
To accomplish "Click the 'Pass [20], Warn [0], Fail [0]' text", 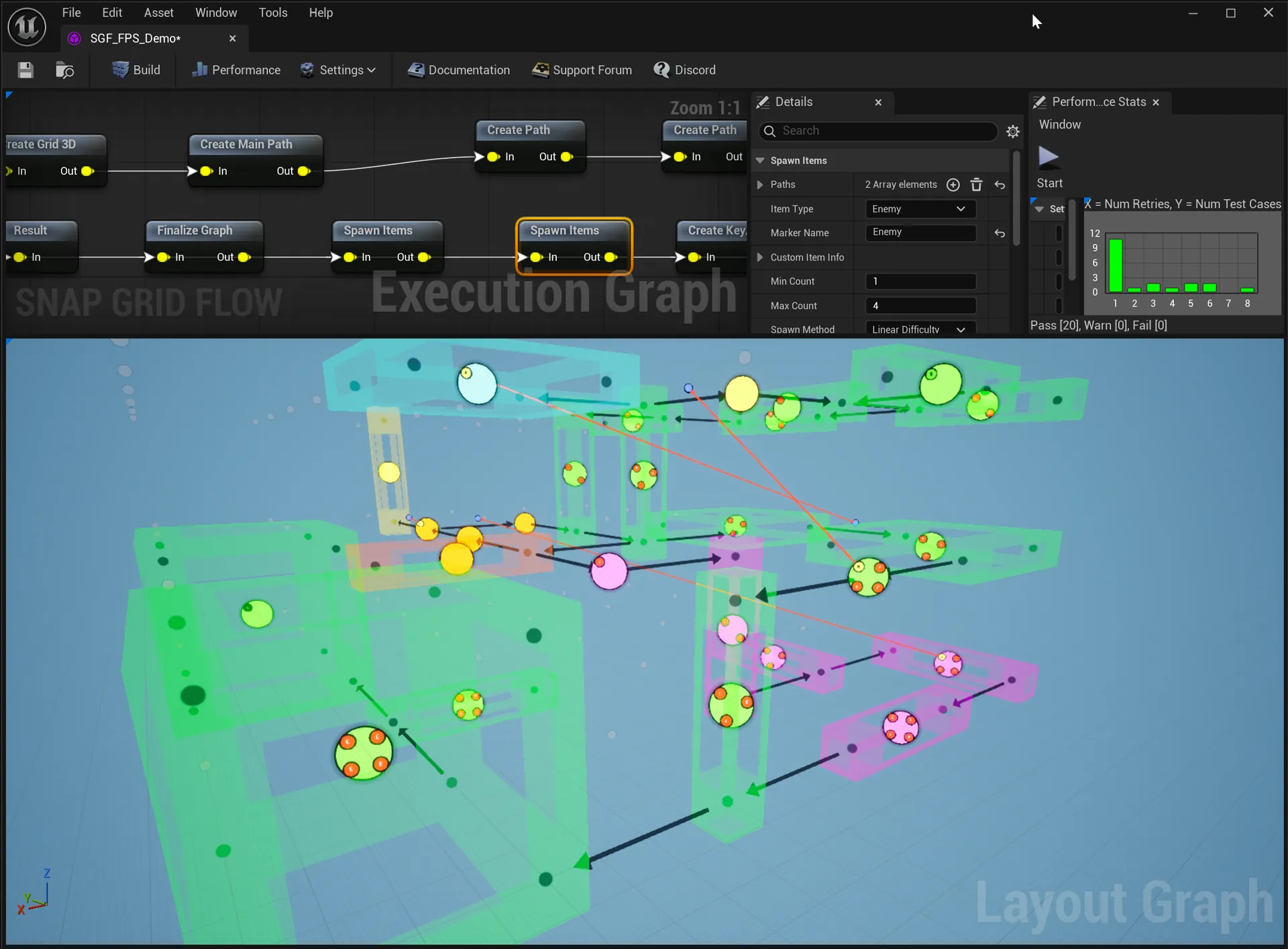I will (1098, 325).
